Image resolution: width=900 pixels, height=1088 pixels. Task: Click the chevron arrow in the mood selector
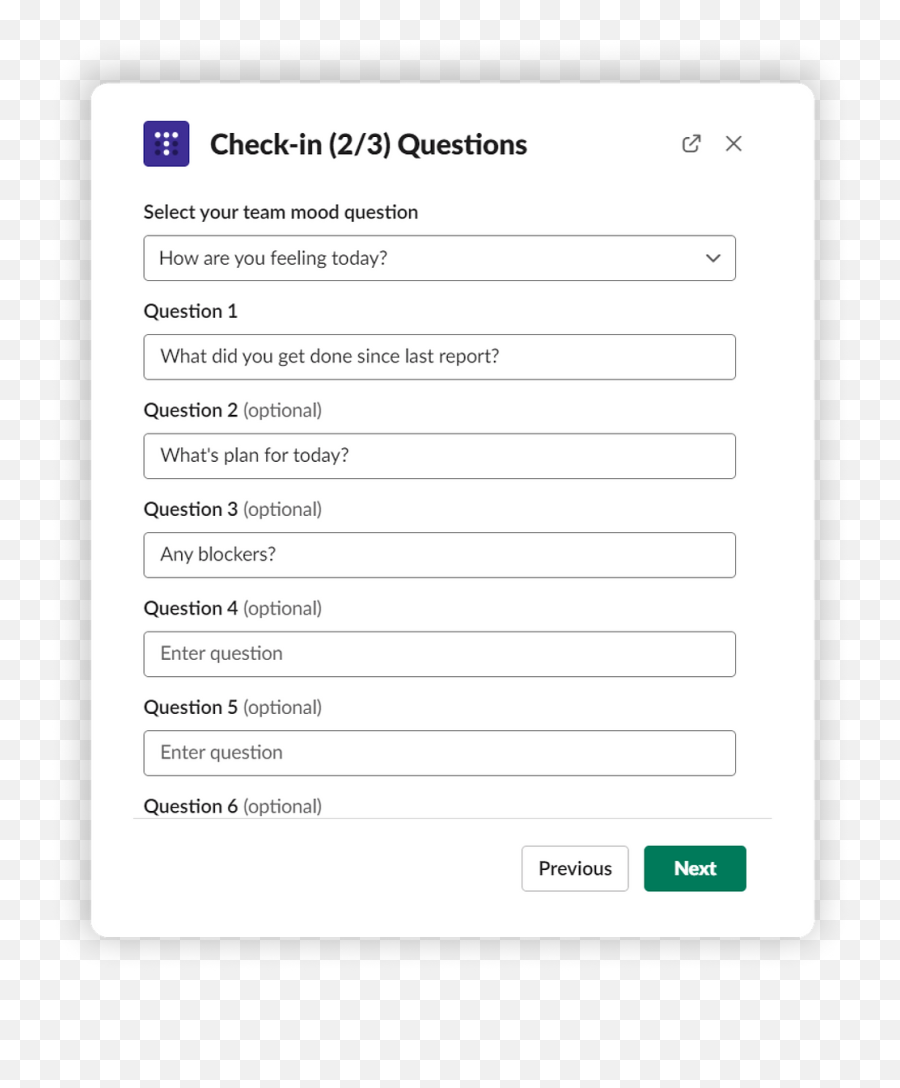[713, 258]
